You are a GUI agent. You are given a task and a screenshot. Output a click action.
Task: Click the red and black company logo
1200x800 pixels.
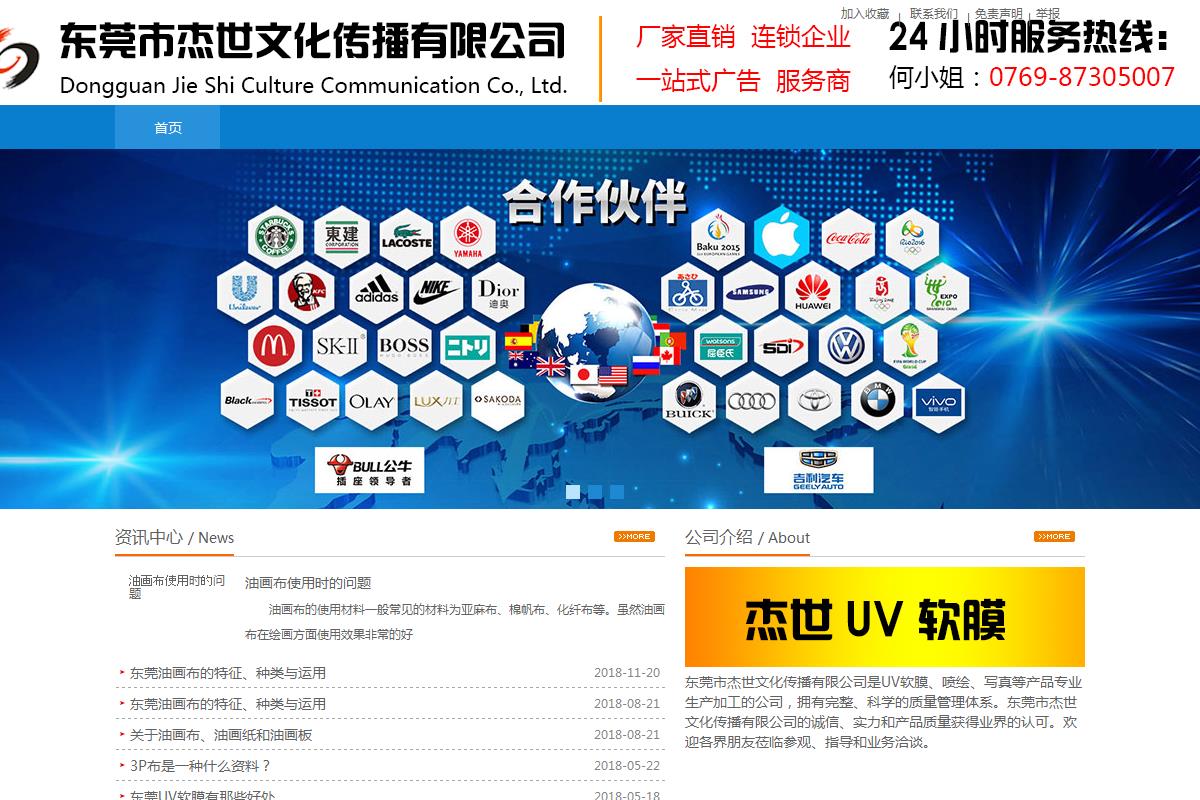coord(18,58)
